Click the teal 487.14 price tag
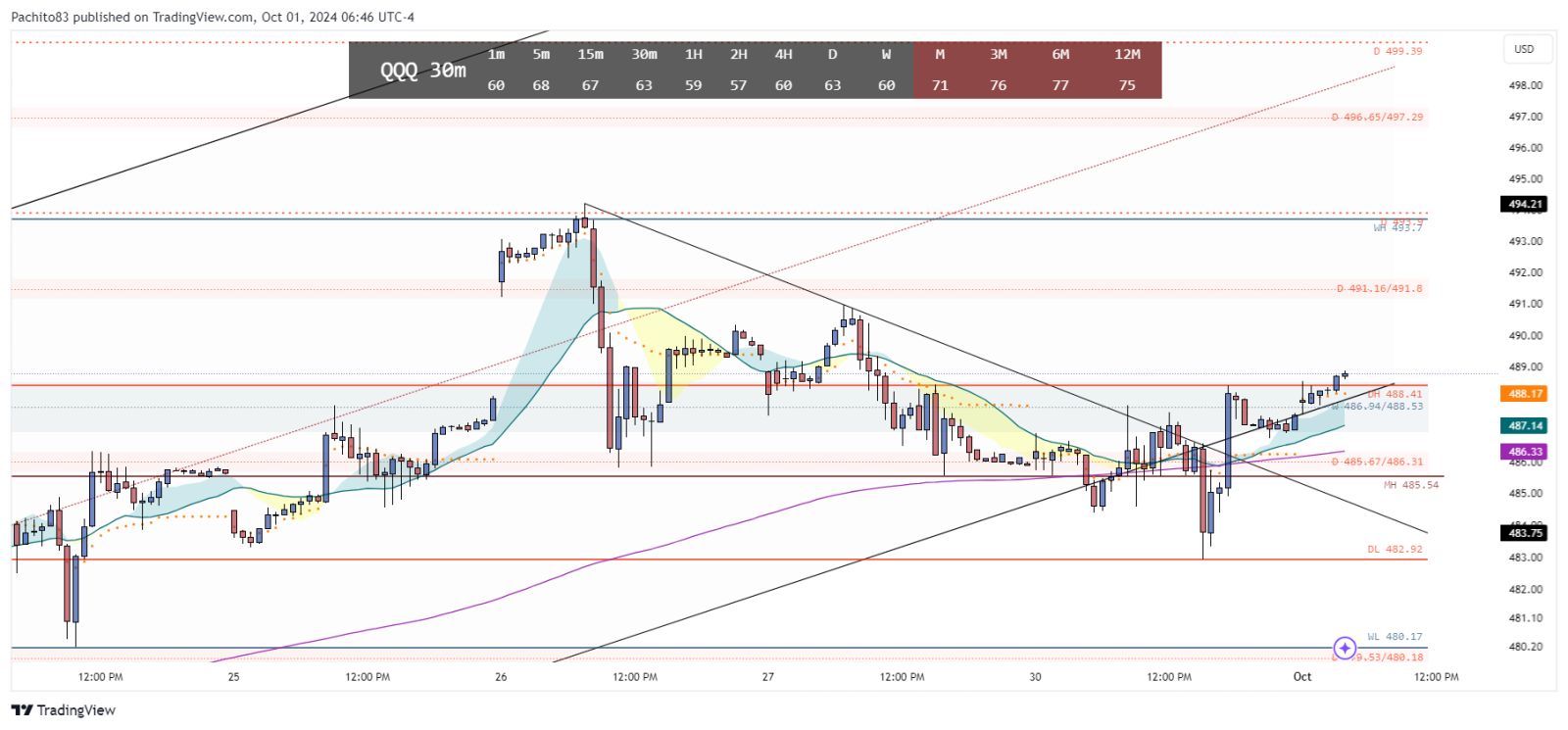 [x=1524, y=426]
